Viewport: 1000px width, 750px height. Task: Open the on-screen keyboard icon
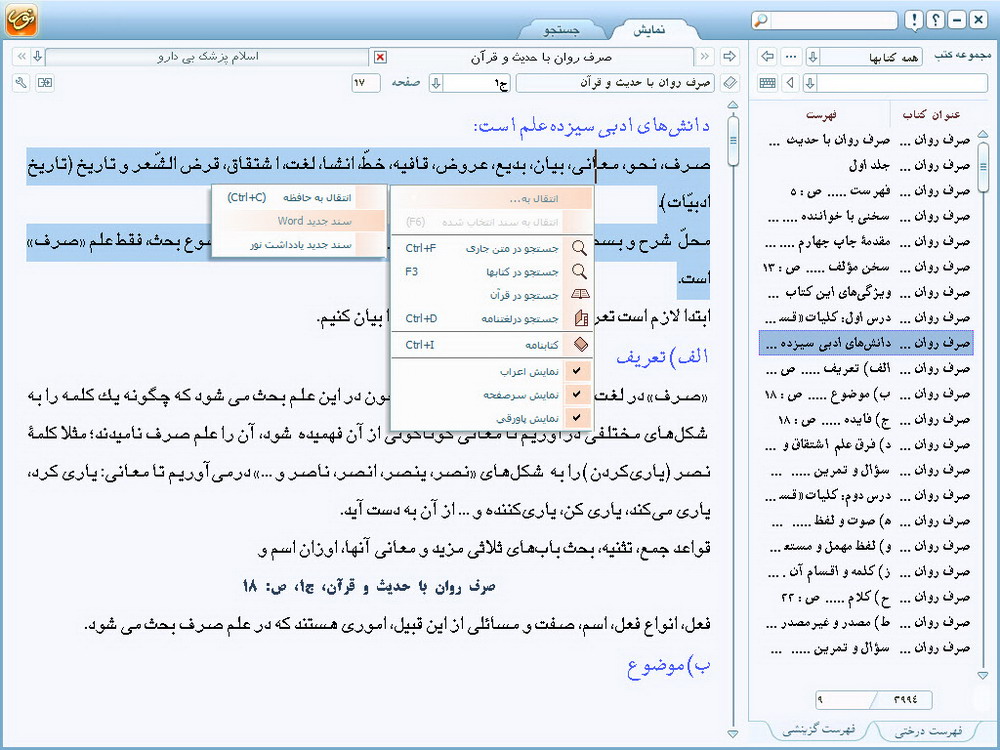768,83
